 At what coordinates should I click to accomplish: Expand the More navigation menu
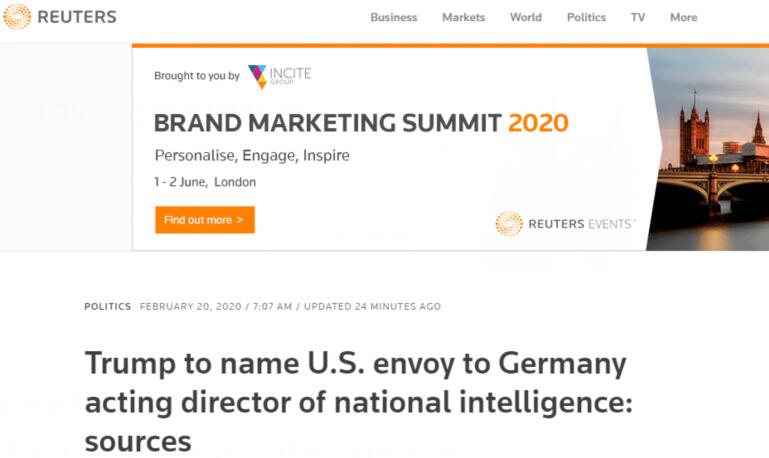(x=684, y=17)
